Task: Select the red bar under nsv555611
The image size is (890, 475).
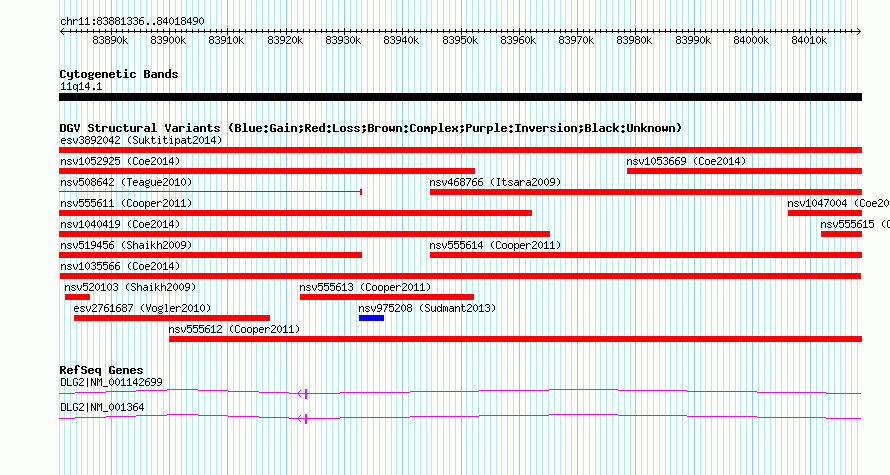Action: (296, 213)
